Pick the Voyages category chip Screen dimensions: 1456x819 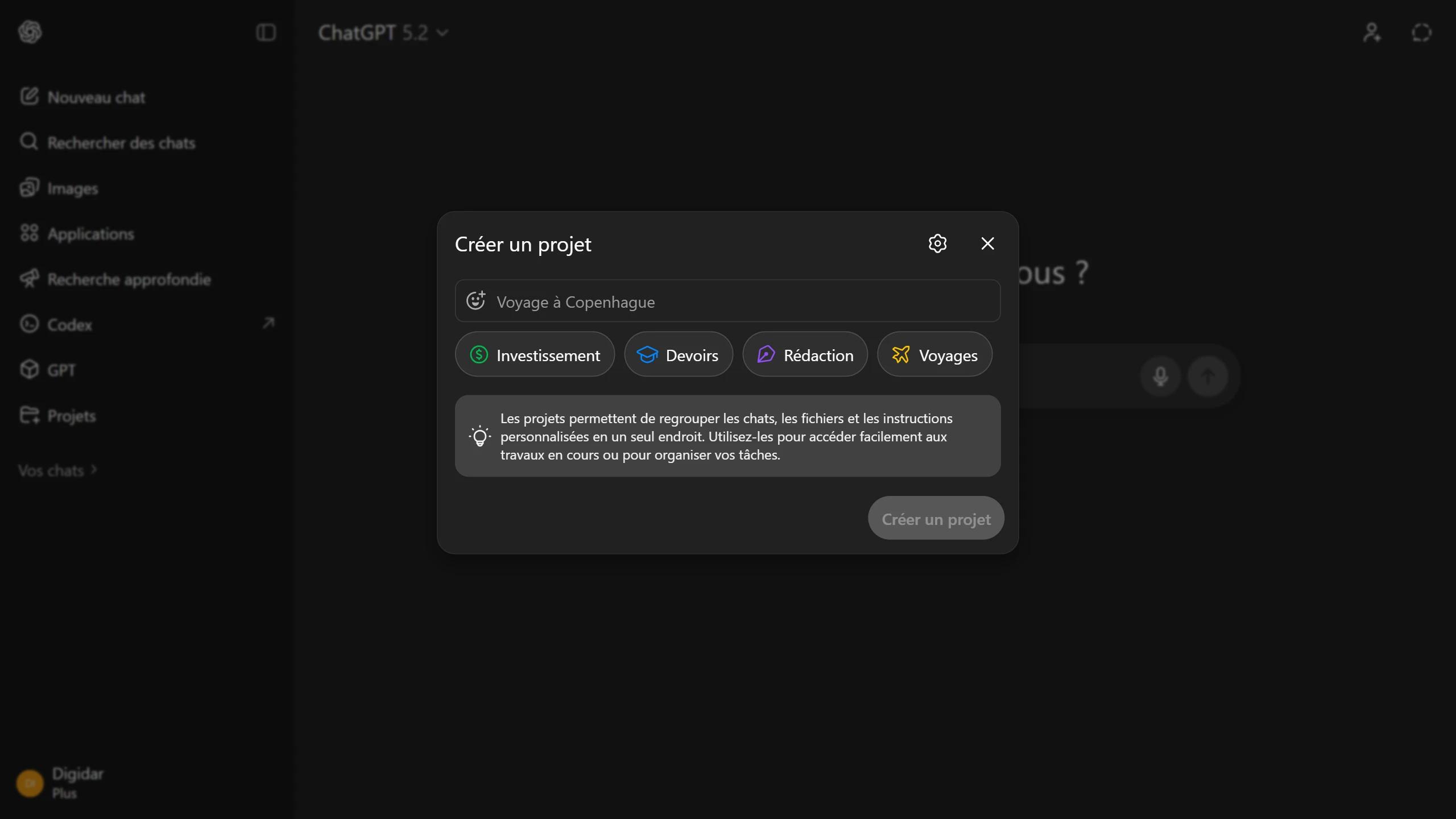[x=934, y=355]
